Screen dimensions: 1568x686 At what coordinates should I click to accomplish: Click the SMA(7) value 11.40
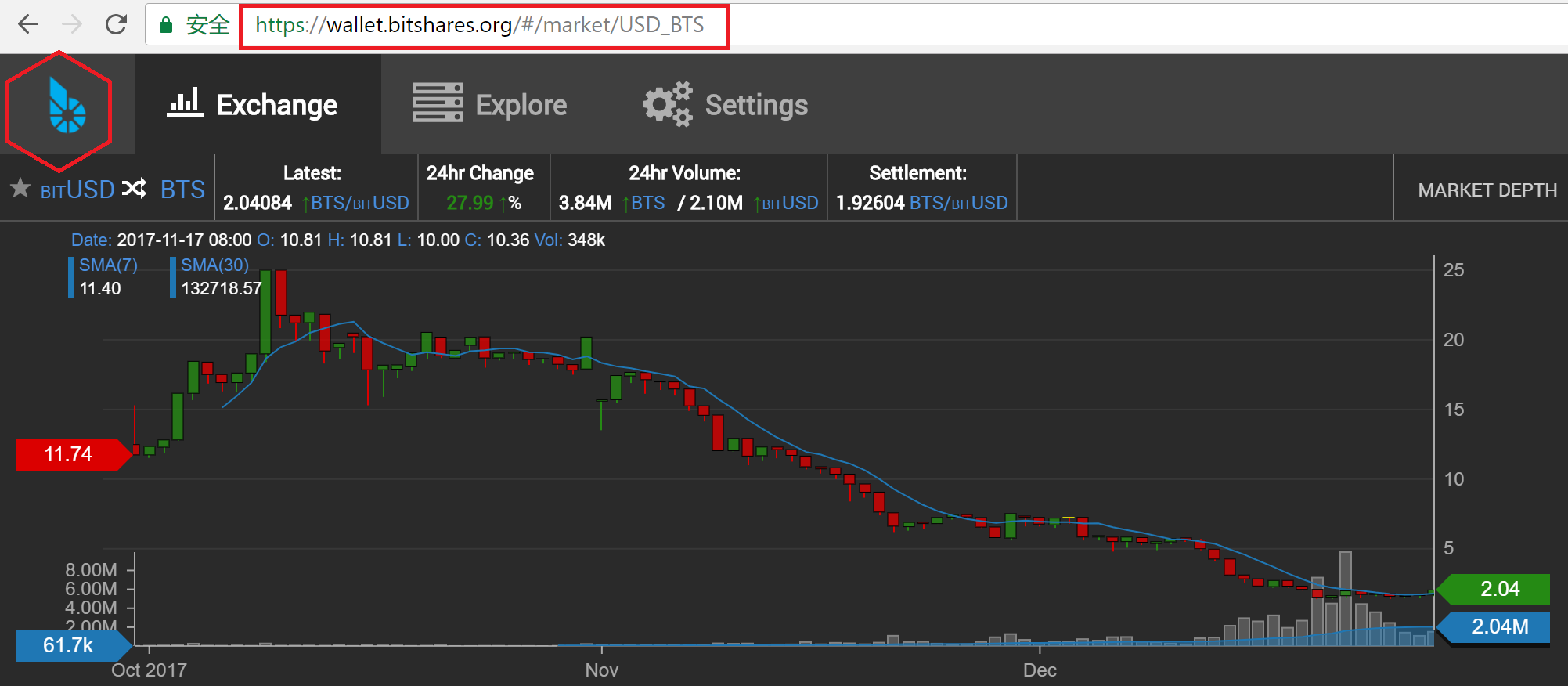100,288
